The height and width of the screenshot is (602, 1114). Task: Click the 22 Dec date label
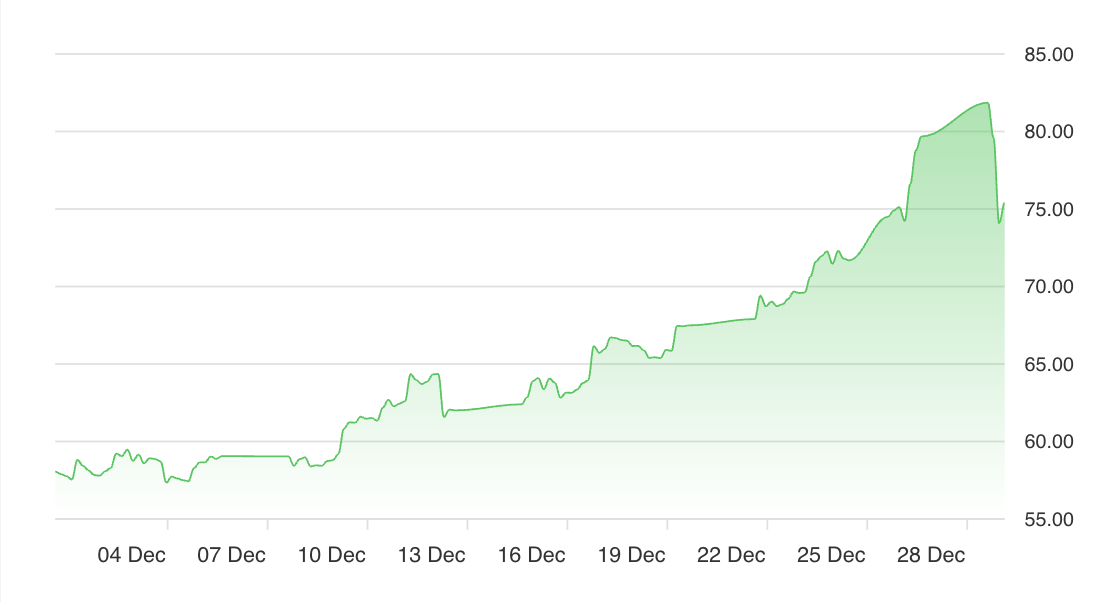point(732,555)
